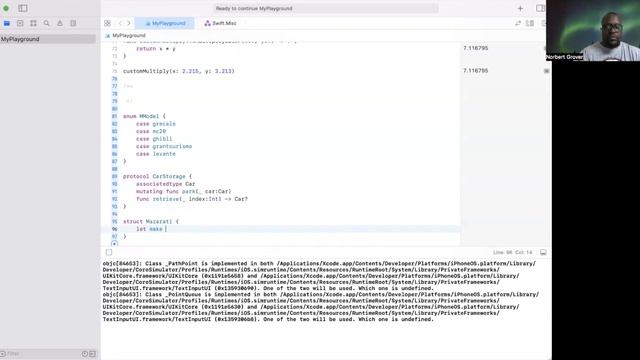Click line number 89 in gutter
The height and width of the screenshot is (360, 640).
(114, 176)
